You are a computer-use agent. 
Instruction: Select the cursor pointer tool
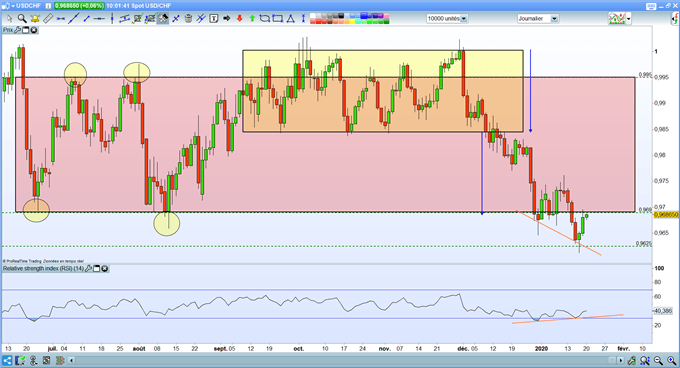tap(10, 19)
